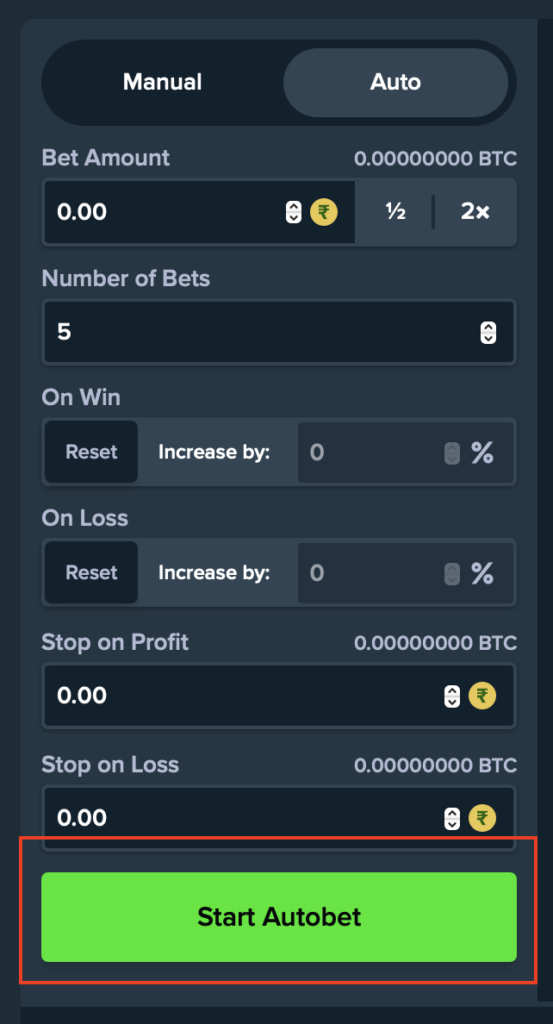This screenshot has width=553, height=1024.
Task: Click Stop on Loss stepper arrows
Action: pyautogui.click(x=452, y=818)
